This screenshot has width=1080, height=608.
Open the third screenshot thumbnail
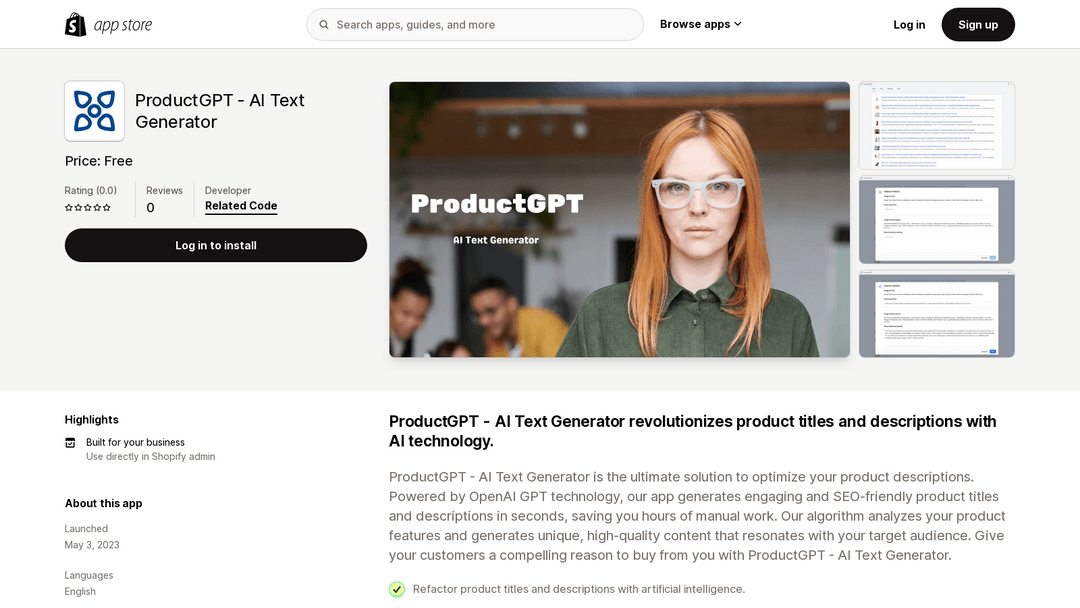click(936, 315)
